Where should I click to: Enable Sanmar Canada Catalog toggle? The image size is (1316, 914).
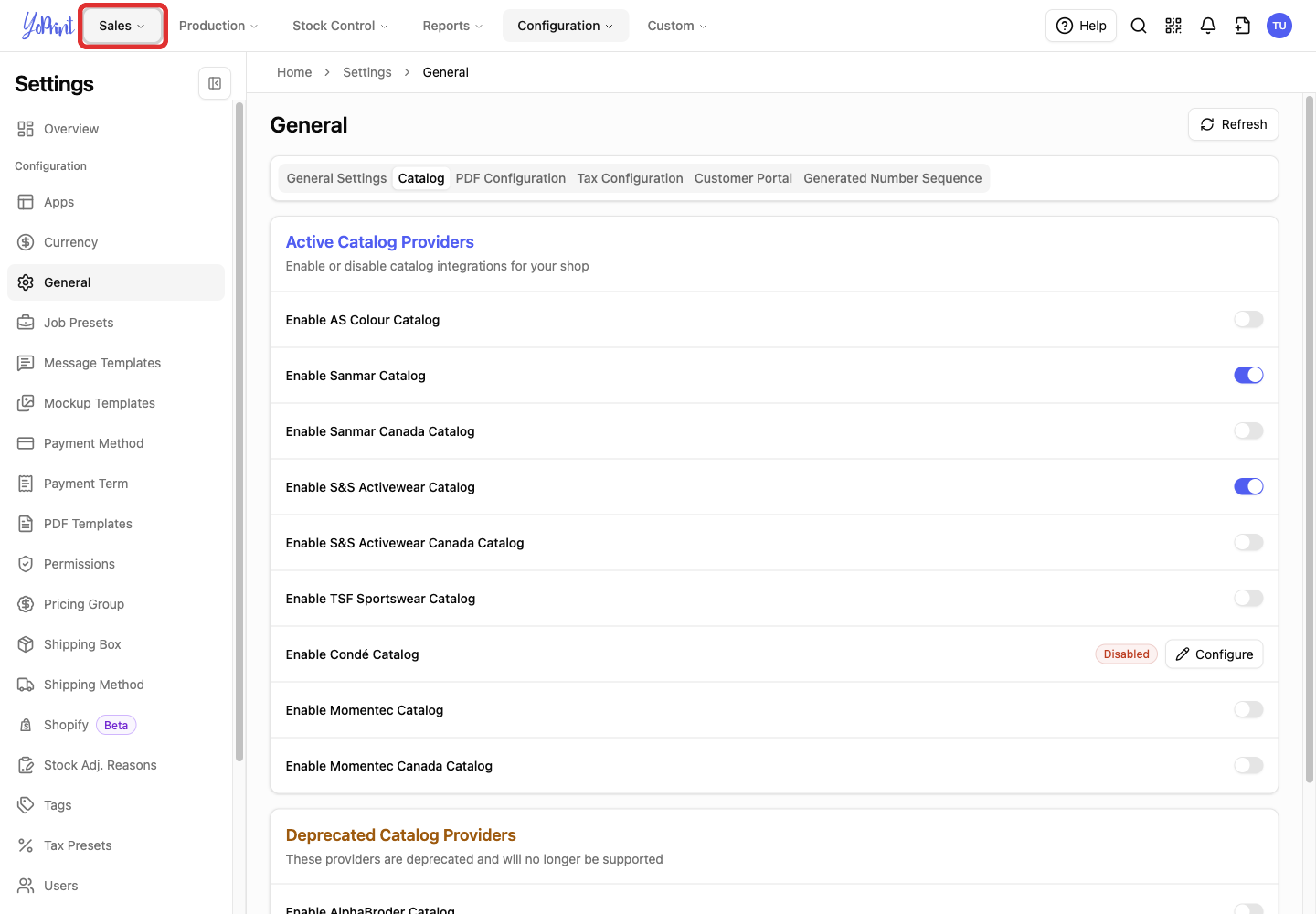tap(1248, 430)
